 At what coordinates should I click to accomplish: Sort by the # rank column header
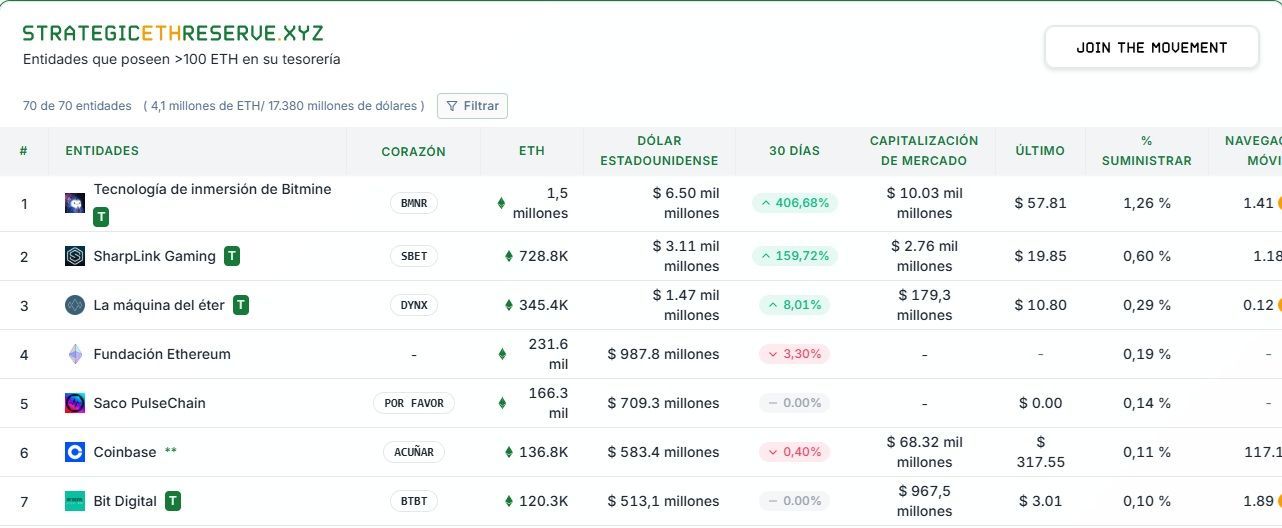pos(24,151)
